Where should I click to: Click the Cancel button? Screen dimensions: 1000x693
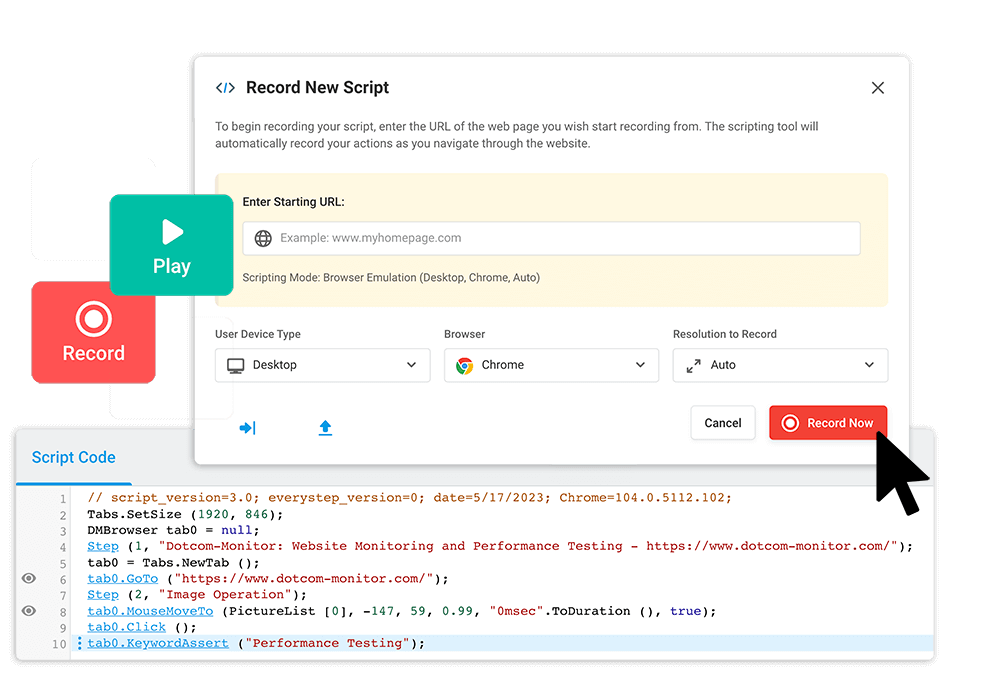[722, 423]
